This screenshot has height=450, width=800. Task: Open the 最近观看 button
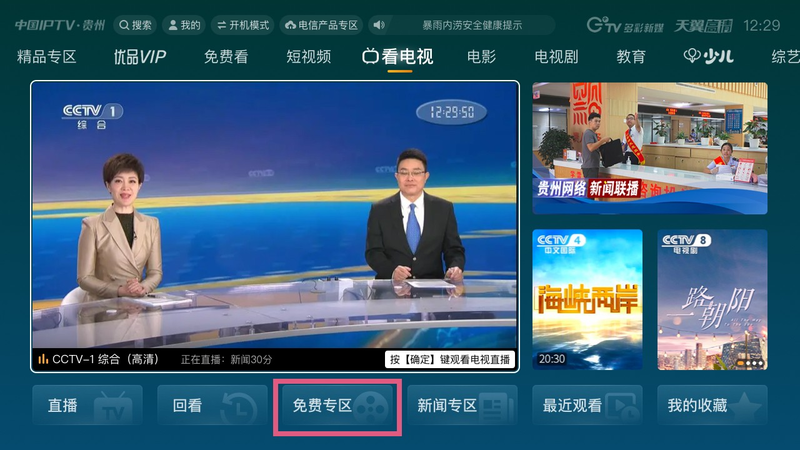(x=587, y=406)
